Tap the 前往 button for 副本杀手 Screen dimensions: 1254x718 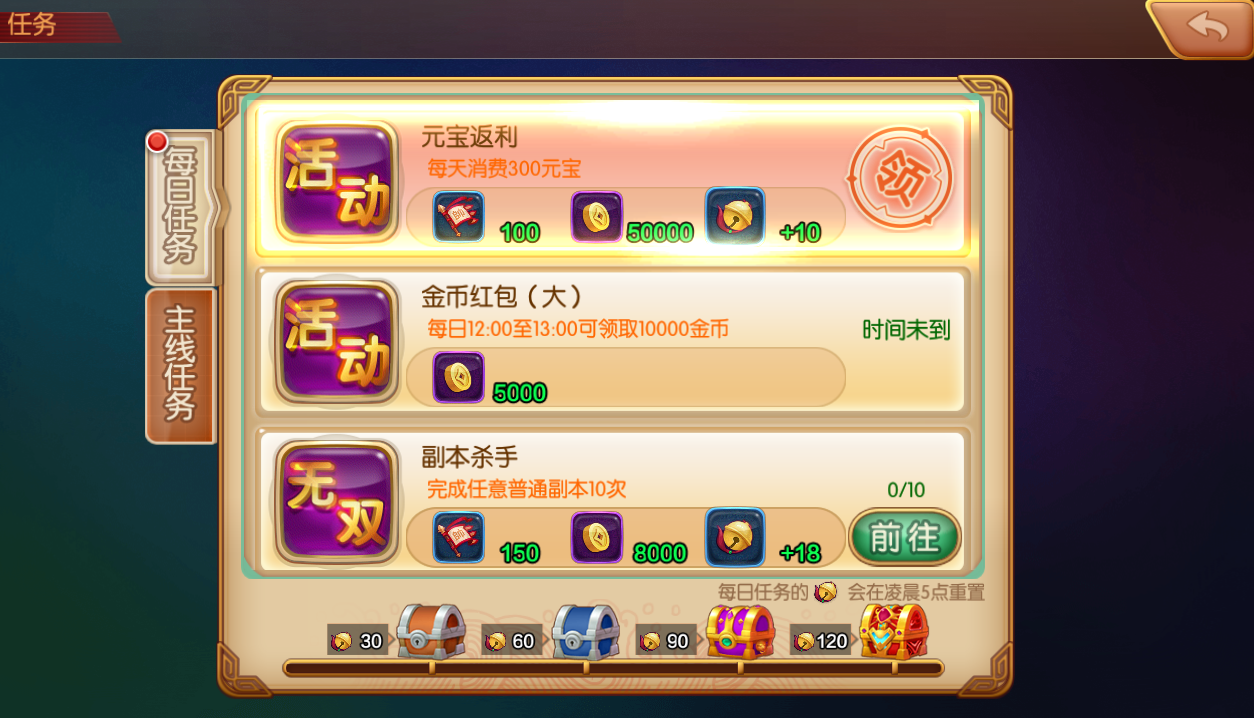[x=905, y=537]
